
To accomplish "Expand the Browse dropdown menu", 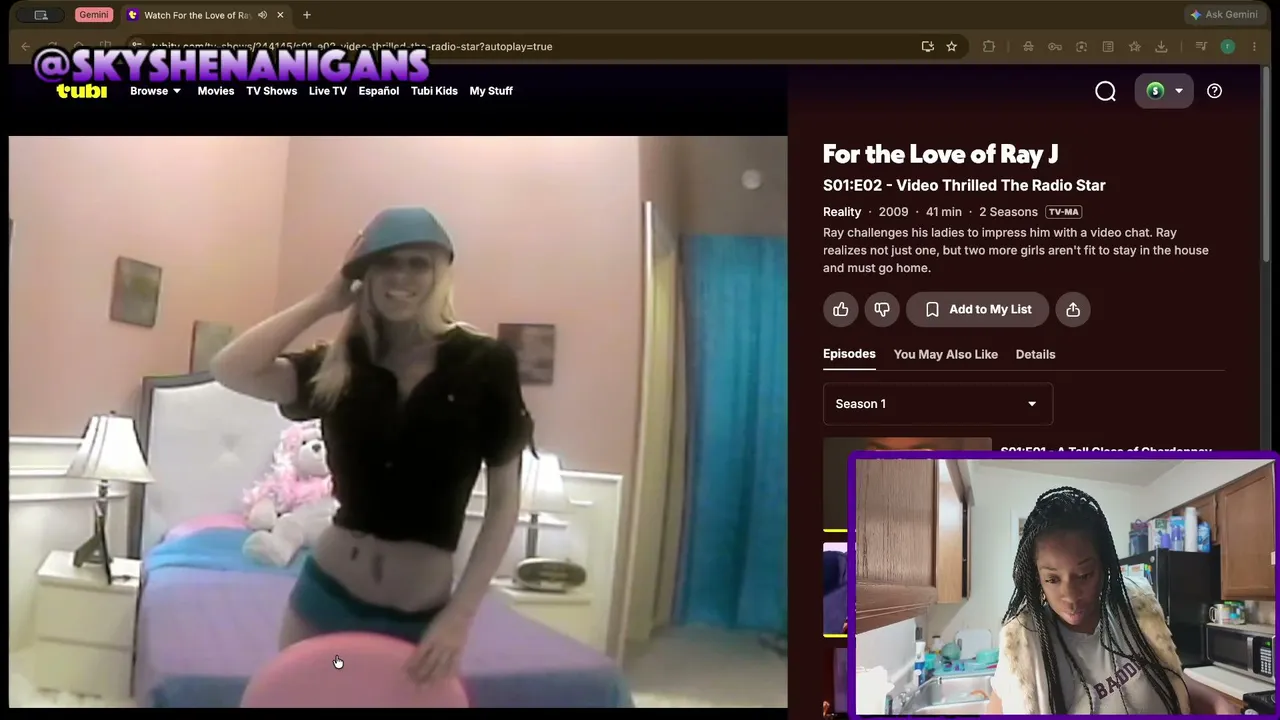I will pyautogui.click(x=155, y=91).
